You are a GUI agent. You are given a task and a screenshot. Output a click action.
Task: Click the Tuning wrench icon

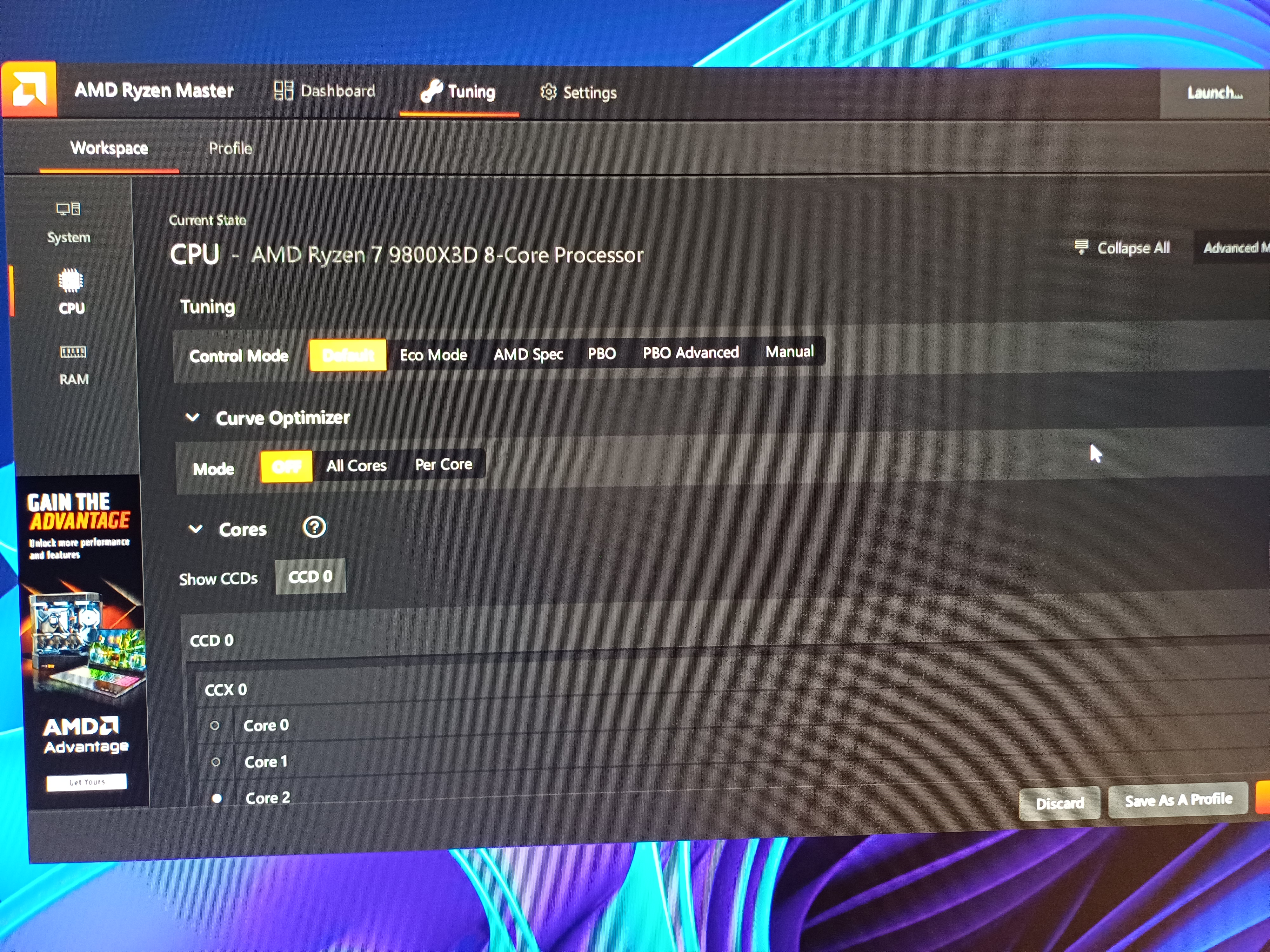431,91
